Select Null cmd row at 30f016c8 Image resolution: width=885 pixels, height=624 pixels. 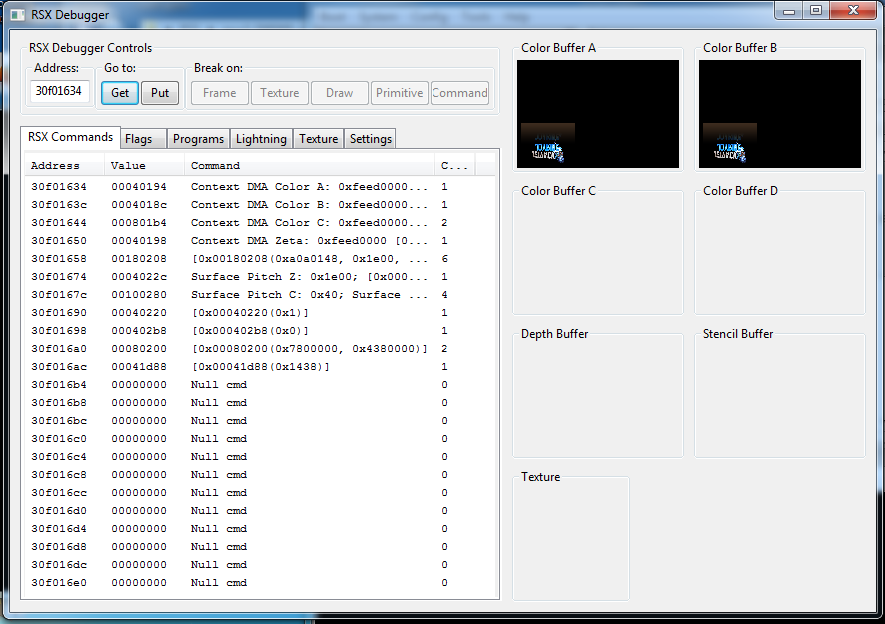260,475
